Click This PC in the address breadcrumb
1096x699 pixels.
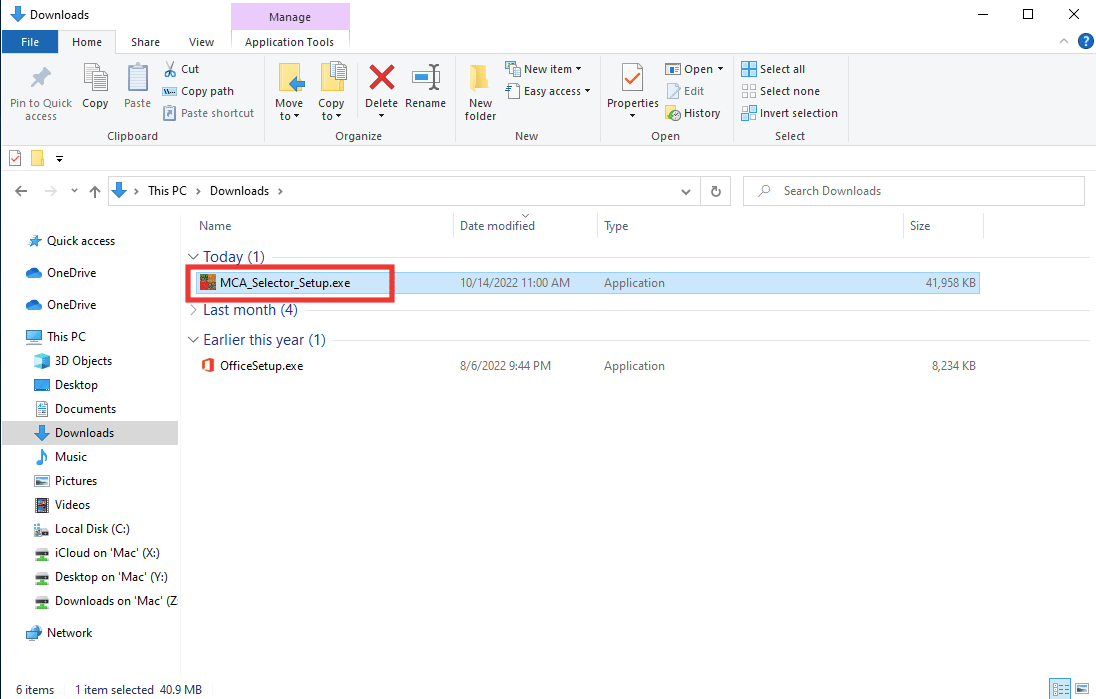coord(168,191)
